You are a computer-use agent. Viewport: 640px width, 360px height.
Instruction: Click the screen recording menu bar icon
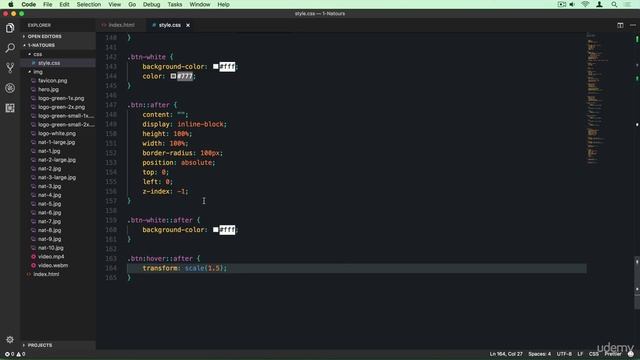(562, 4)
